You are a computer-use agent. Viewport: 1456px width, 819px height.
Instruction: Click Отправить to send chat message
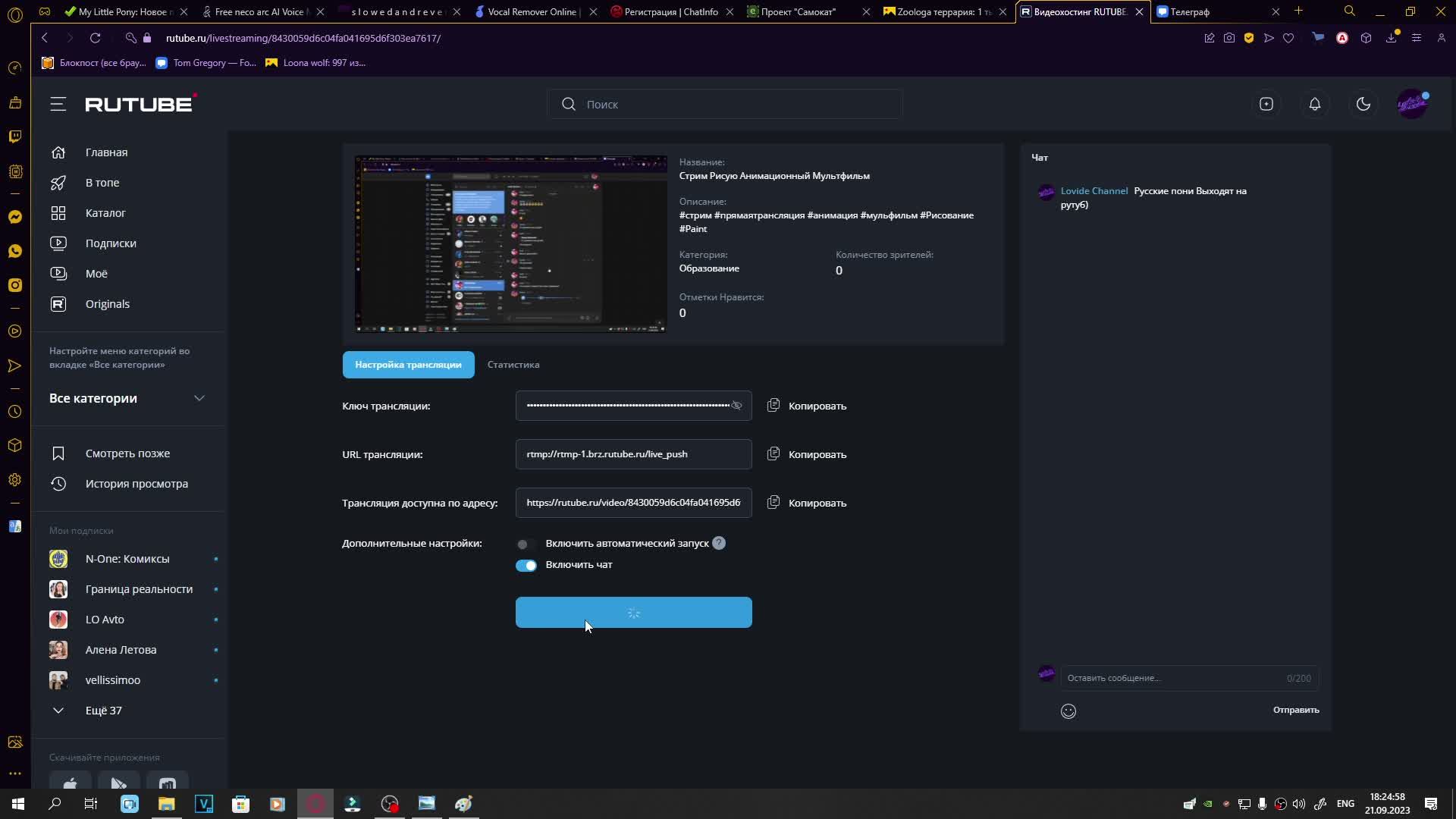[x=1295, y=711]
